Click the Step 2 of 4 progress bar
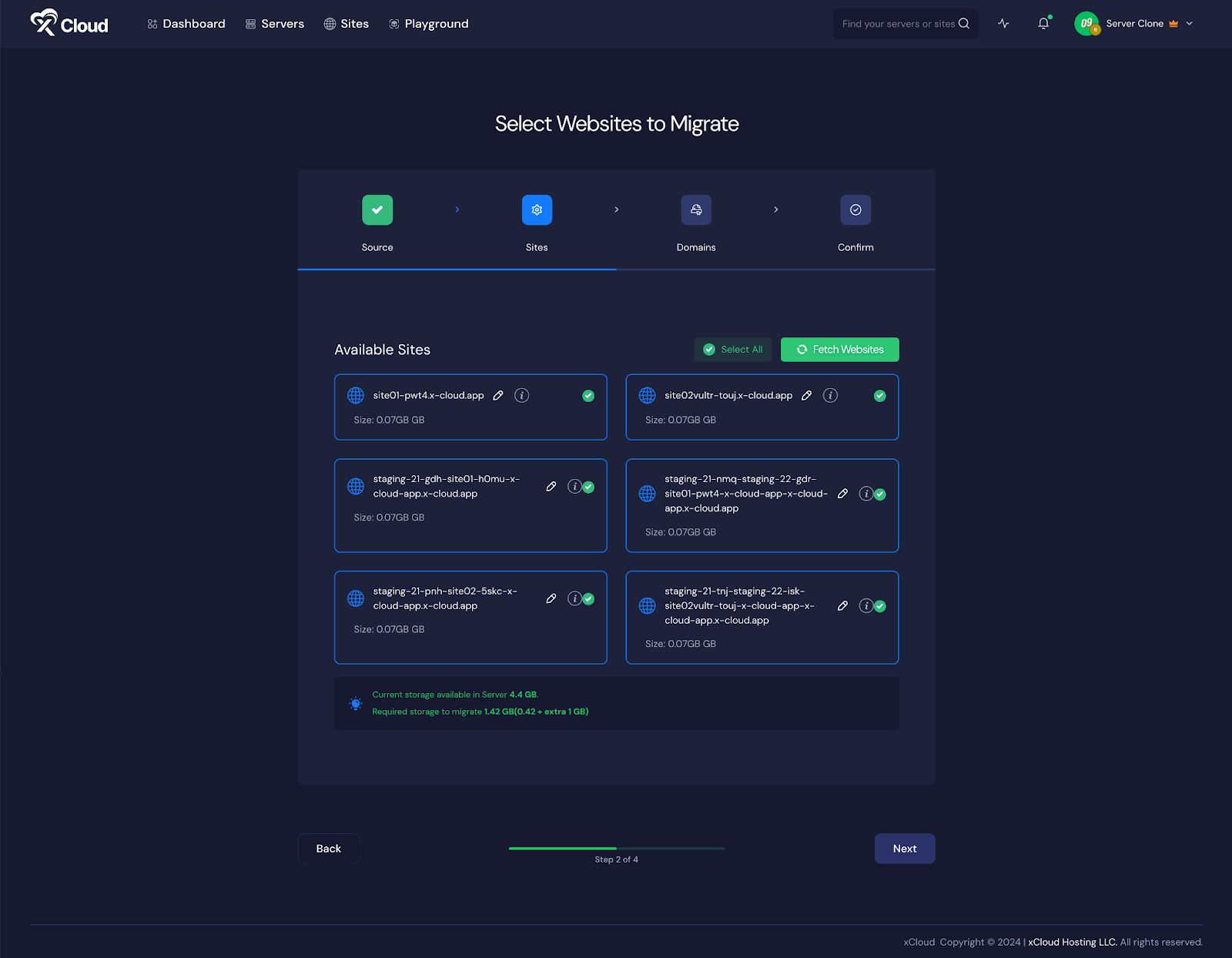Screen dimensions: 1232x958 click(x=616, y=848)
